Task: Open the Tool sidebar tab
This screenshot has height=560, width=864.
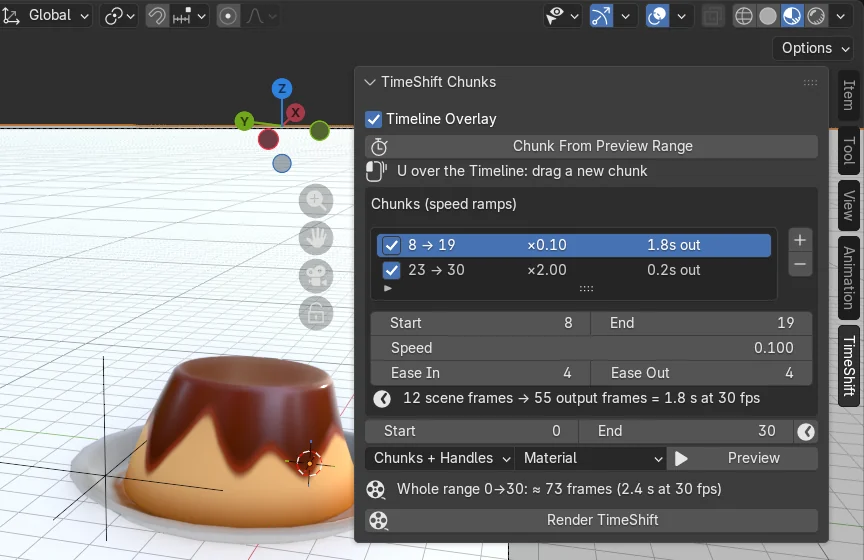Action: pyautogui.click(x=849, y=151)
